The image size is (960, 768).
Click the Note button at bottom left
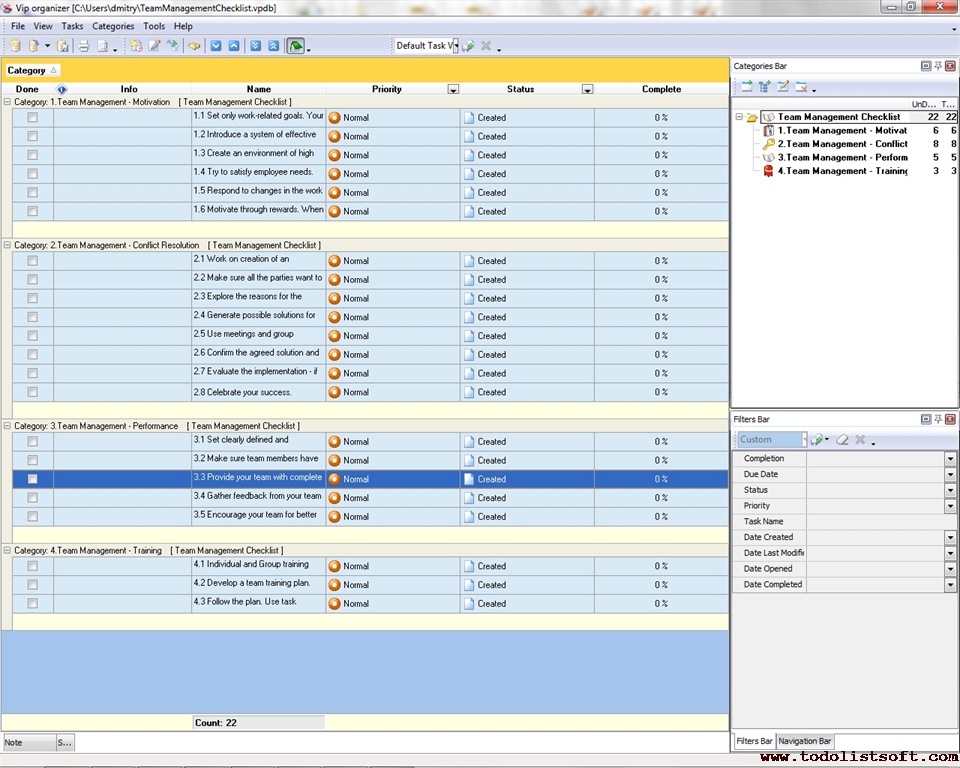point(28,743)
